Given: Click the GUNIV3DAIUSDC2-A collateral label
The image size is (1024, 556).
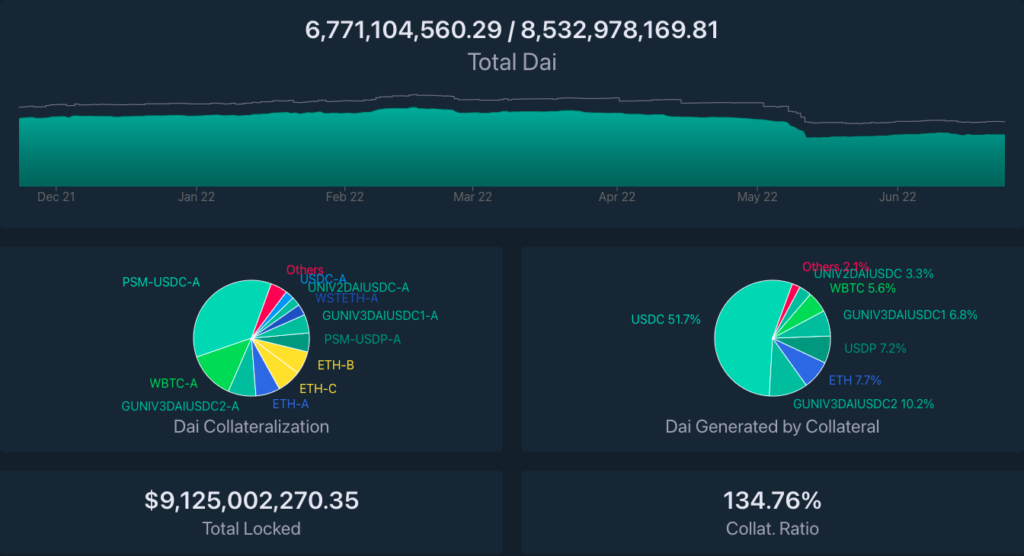Looking at the screenshot, I should click(x=180, y=406).
